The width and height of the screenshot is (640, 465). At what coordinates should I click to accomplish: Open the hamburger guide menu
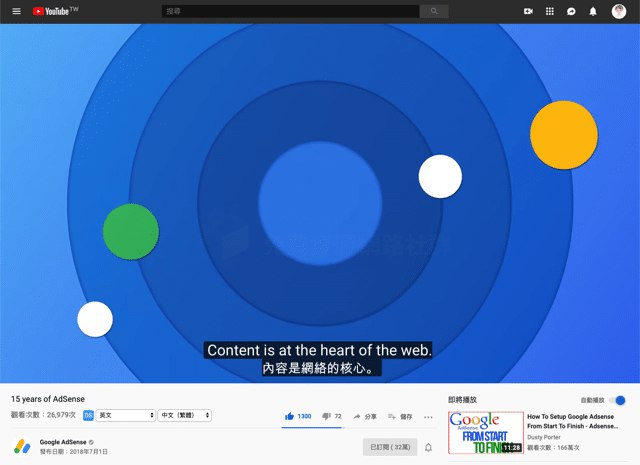point(16,11)
